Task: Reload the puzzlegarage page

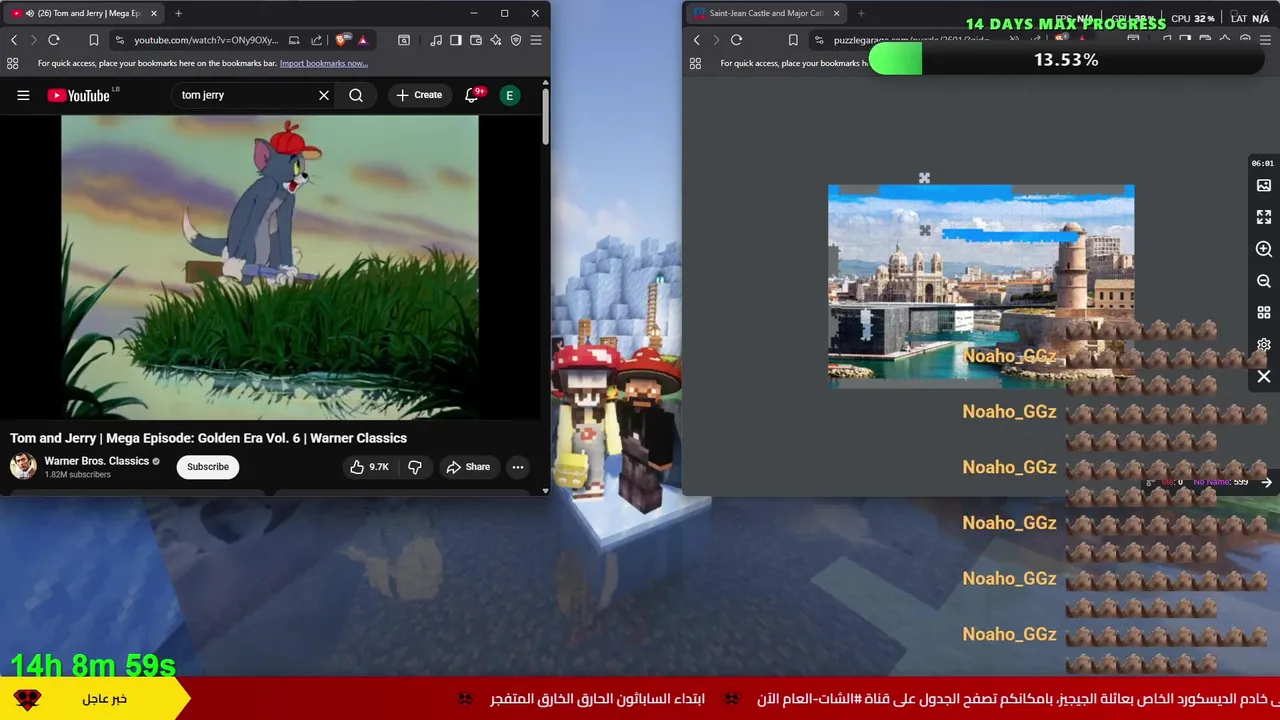Action: pyautogui.click(x=736, y=40)
